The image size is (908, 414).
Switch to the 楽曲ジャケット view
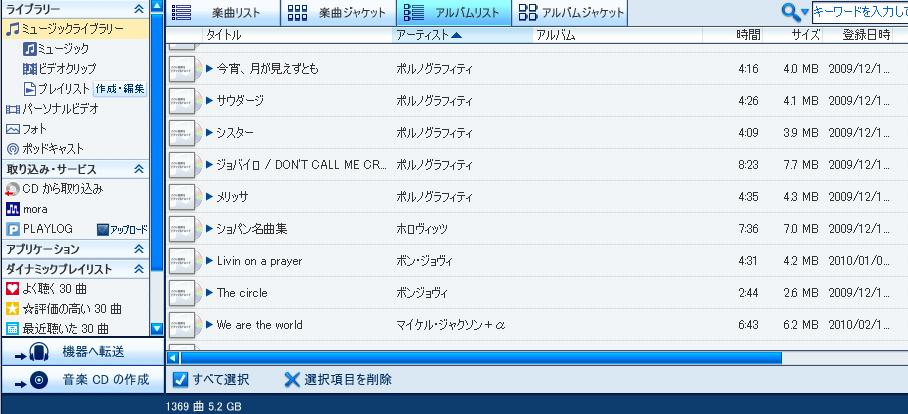click(x=338, y=13)
